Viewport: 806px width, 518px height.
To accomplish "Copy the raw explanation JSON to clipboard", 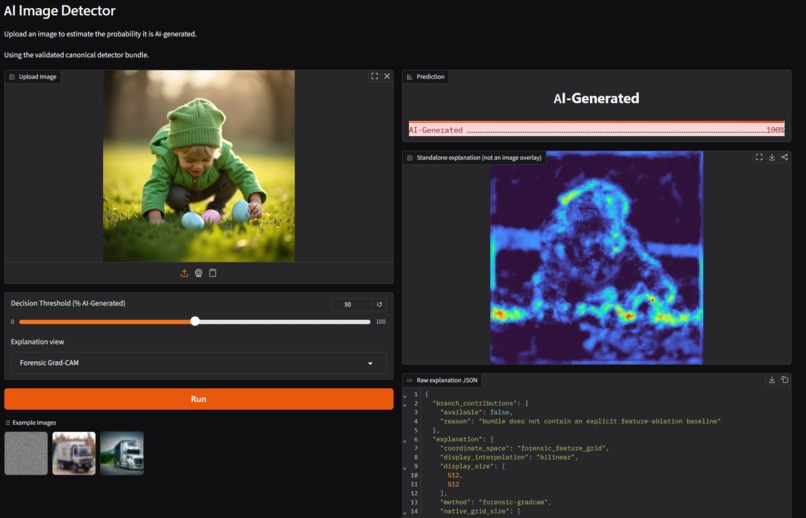I will (785, 380).
